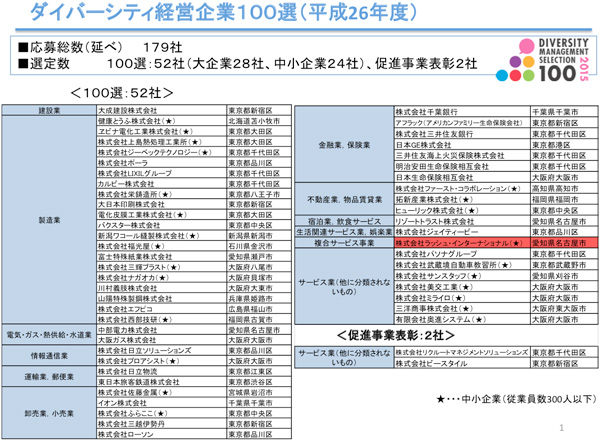The height and width of the screenshot is (446, 600).
Task: Click the 電化皮膜工業株式会社(★) cell
Action: pos(161,215)
